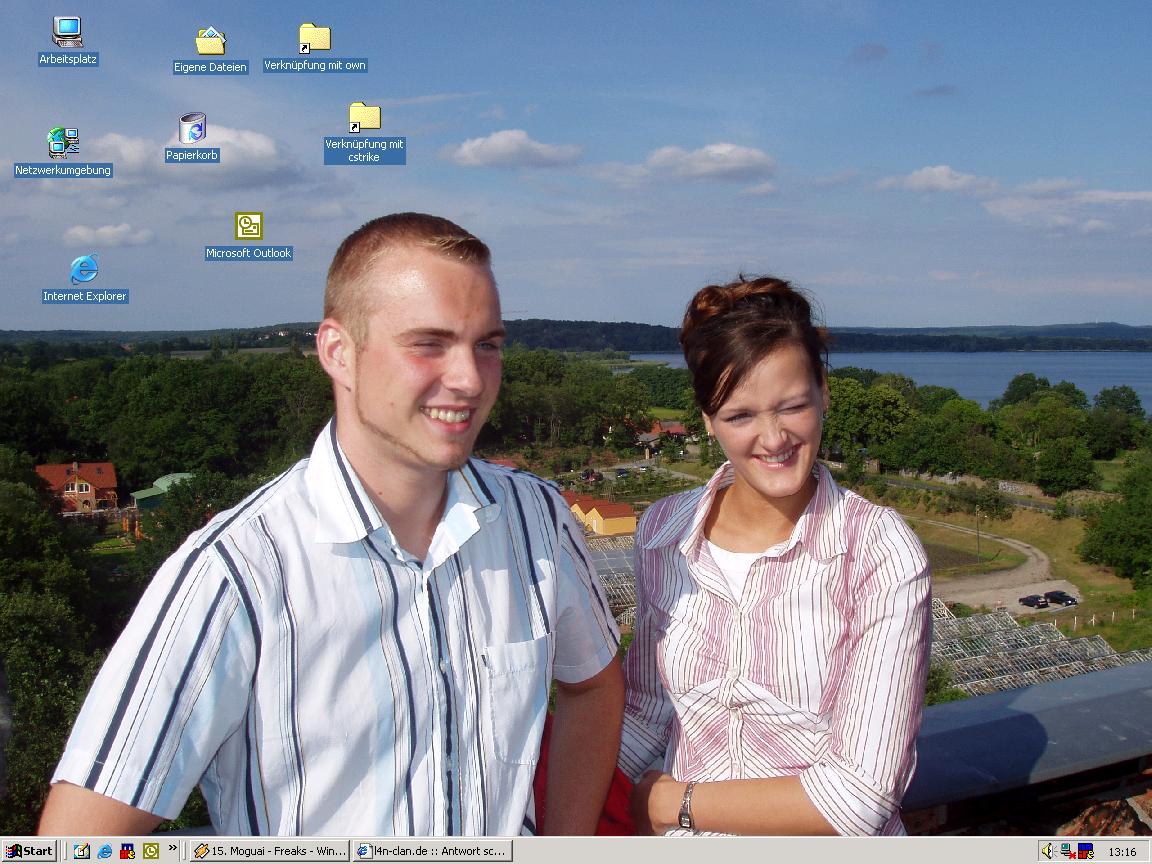This screenshot has width=1152, height=864.
Task: Switch to '15. Moguai - Freaks' Winamp taskbar button
Action: (270, 851)
